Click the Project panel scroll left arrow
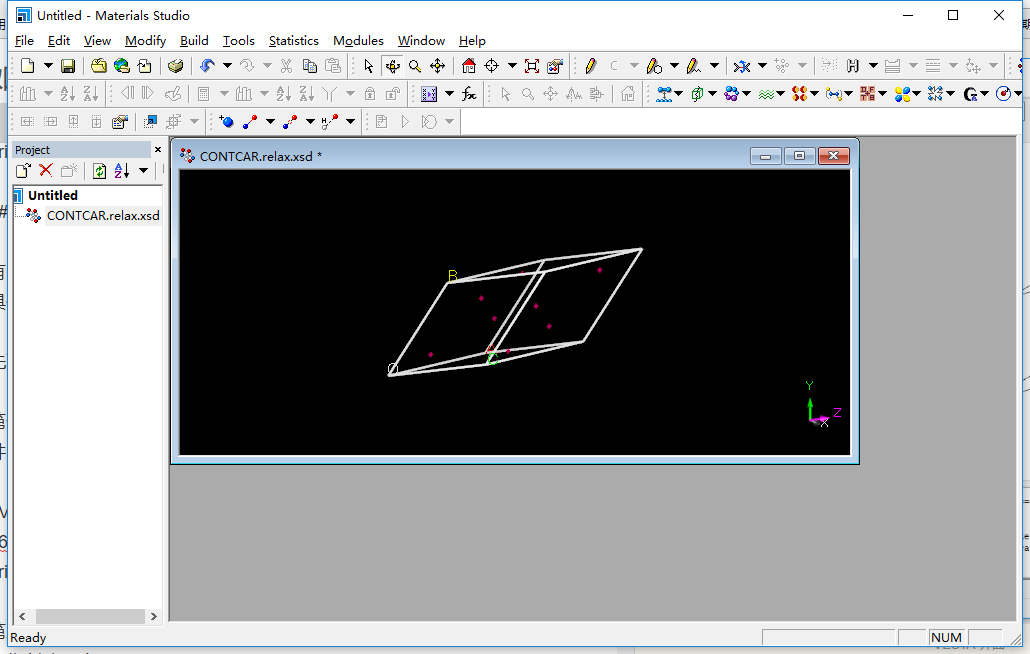 point(22,617)
